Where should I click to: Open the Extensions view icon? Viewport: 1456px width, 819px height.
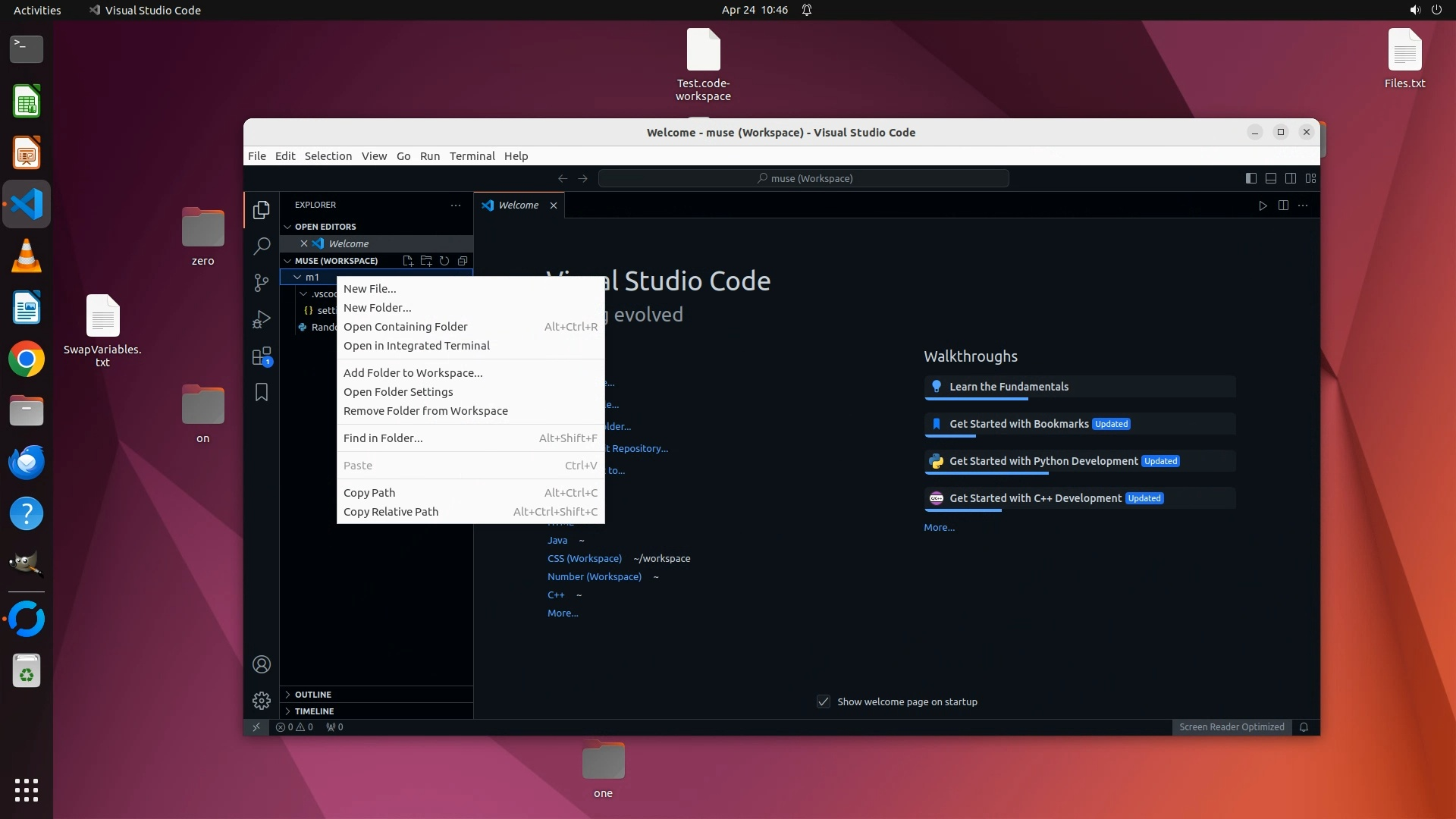[x=262, y=356]
